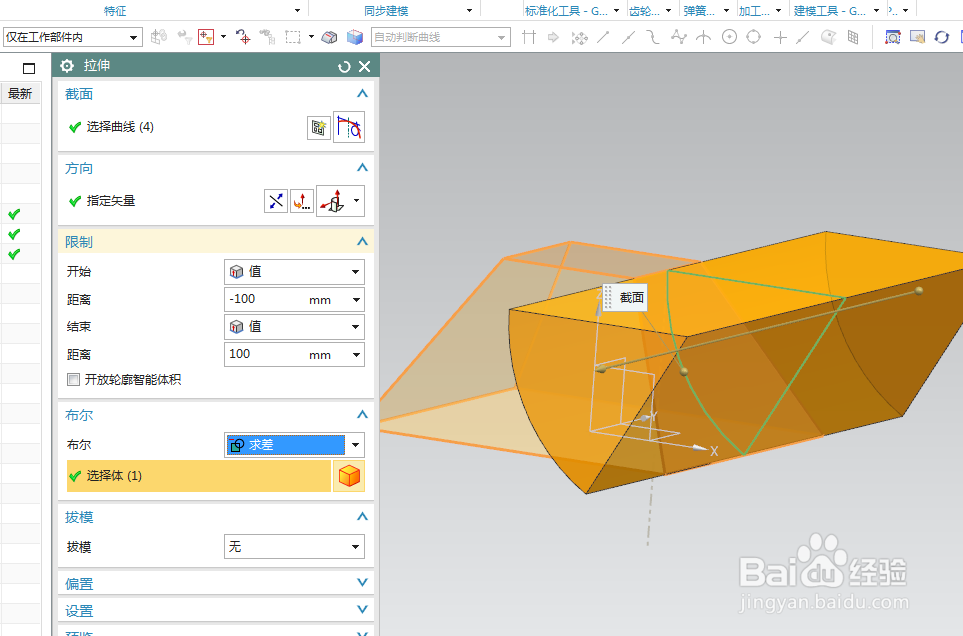The height and width of the screenshot is (636, 963).
Task: Click the 最新 column header
Action: pyautogui.click(x=20, y=93)
